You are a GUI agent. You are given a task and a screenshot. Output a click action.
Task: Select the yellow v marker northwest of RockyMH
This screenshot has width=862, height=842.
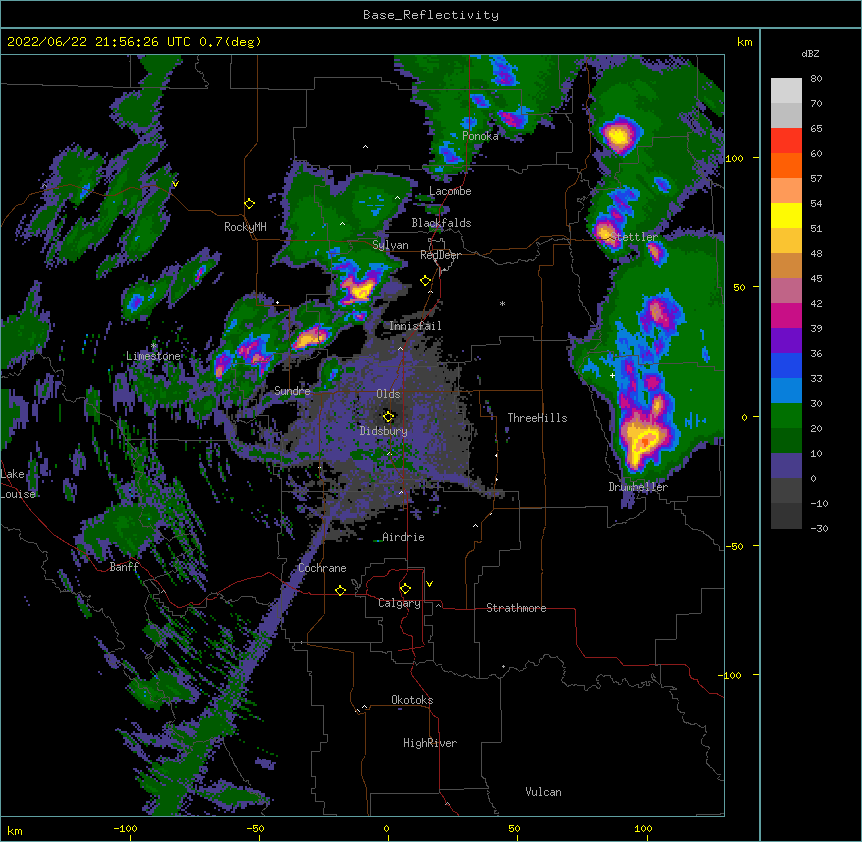(x=175, y=184)
